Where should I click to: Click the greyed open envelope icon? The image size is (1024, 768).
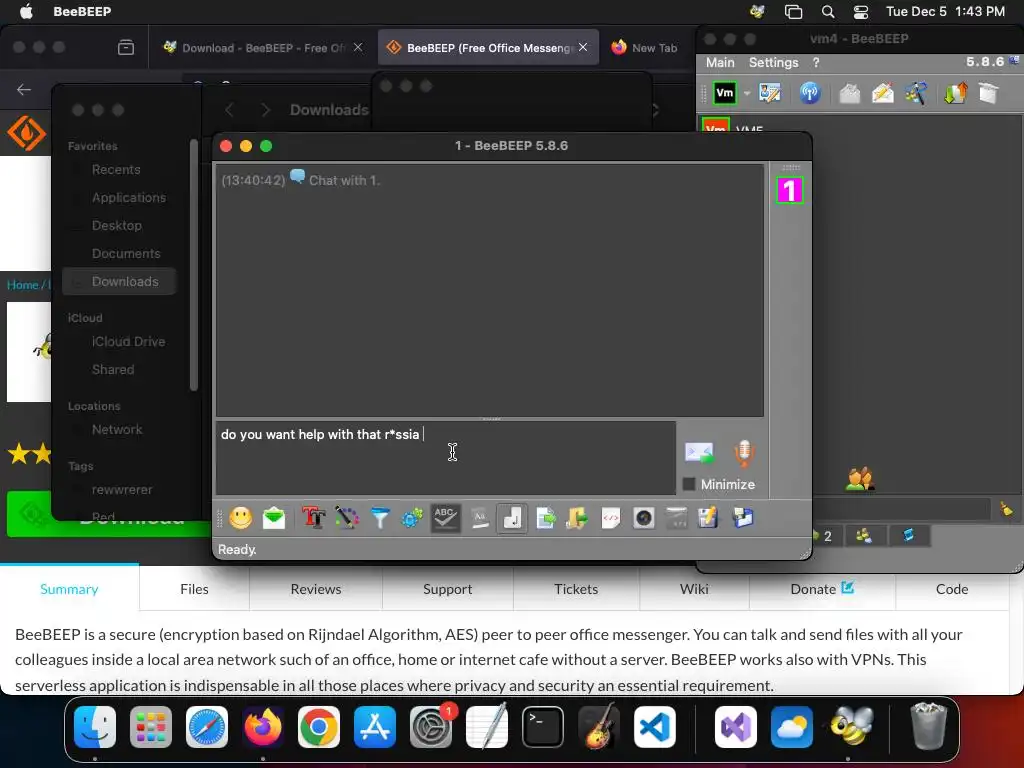tap(849, 93)
